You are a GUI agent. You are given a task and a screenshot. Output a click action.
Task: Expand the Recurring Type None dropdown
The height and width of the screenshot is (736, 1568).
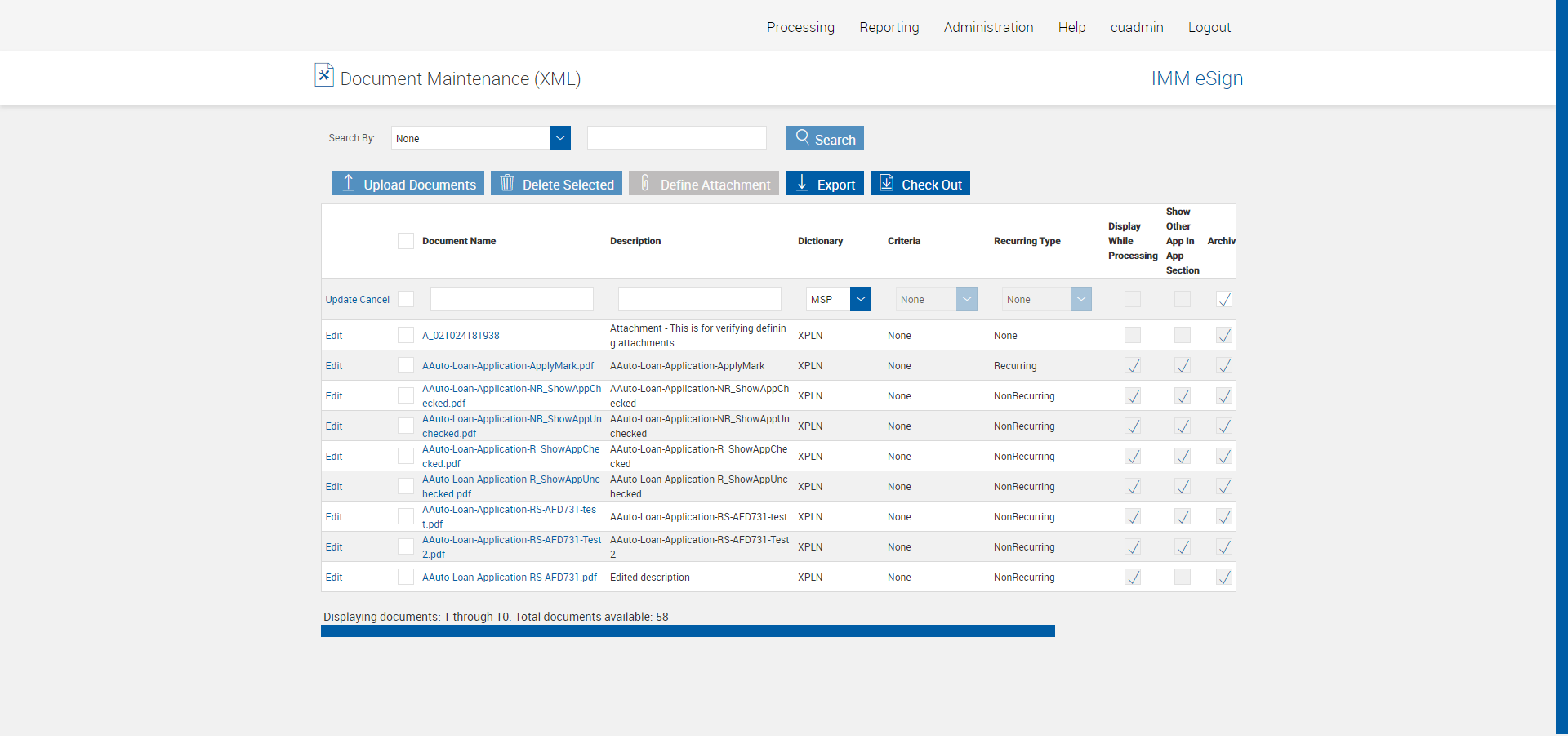click(x=1080, y=299)
